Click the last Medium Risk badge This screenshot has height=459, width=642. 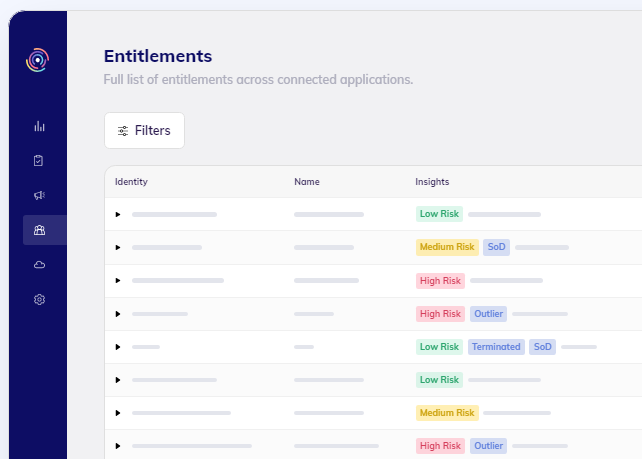click(x=447, y=413)
